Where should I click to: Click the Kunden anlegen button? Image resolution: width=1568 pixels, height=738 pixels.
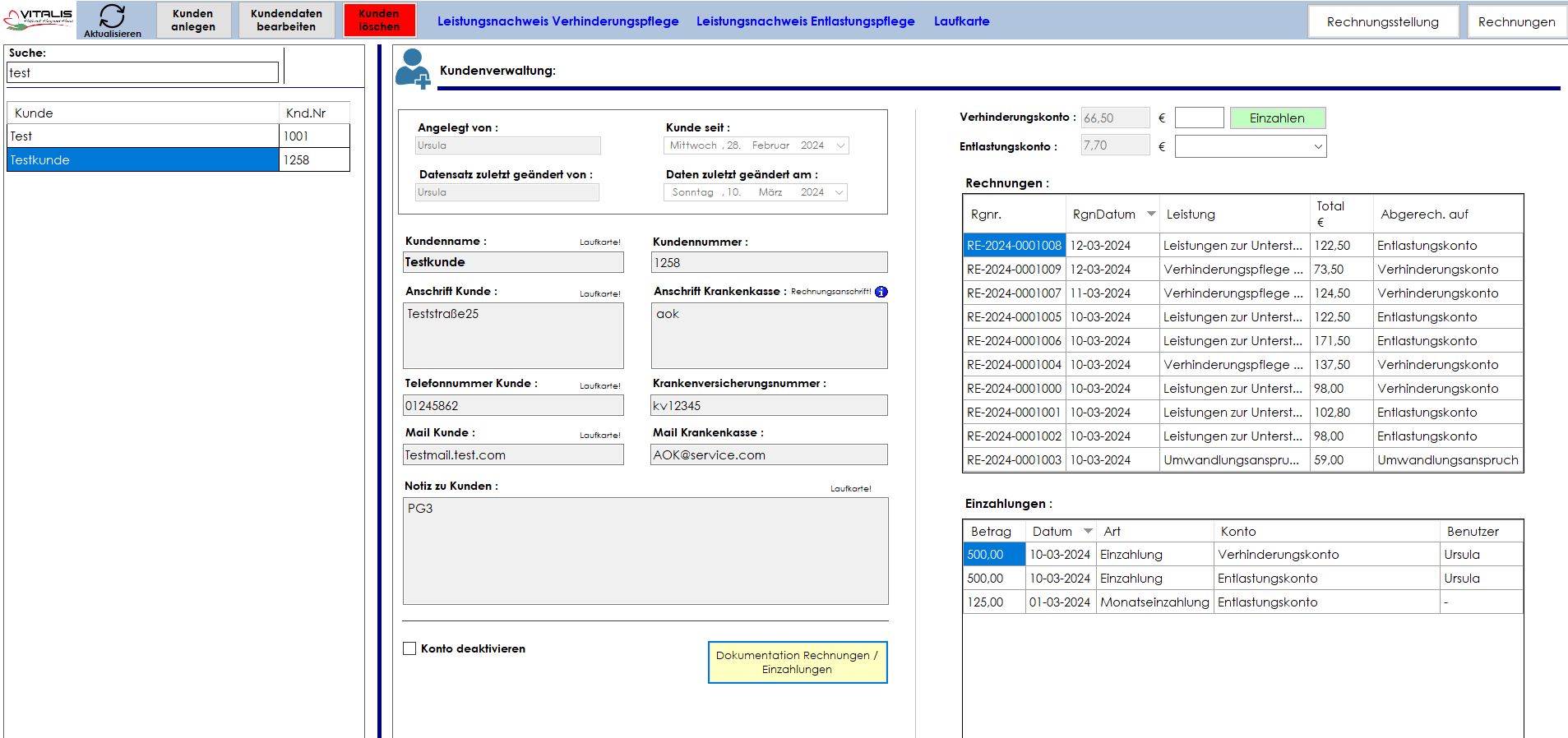pos(193,20)
